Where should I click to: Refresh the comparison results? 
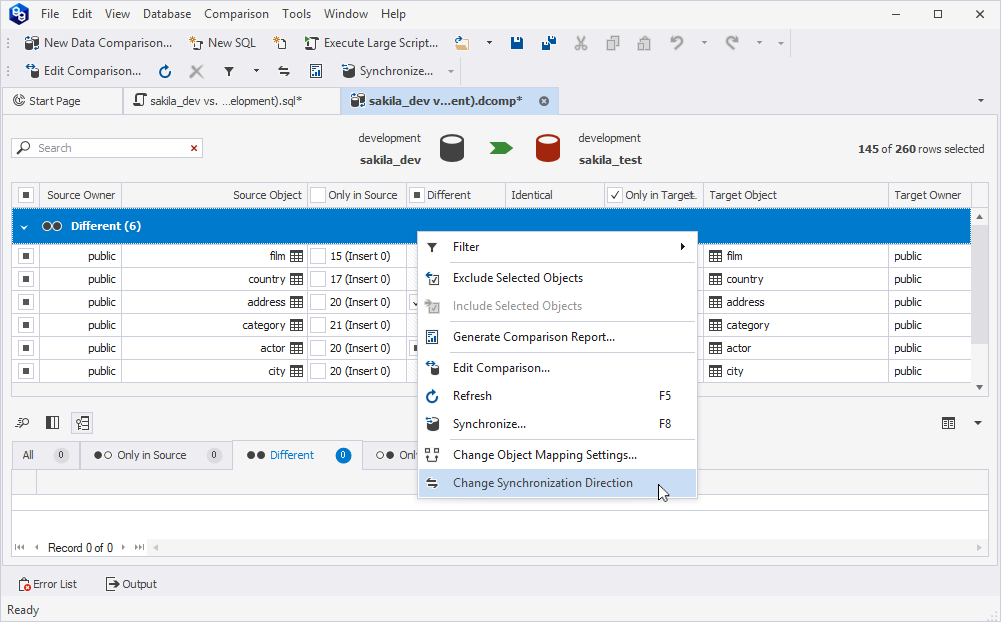point(164,71)
